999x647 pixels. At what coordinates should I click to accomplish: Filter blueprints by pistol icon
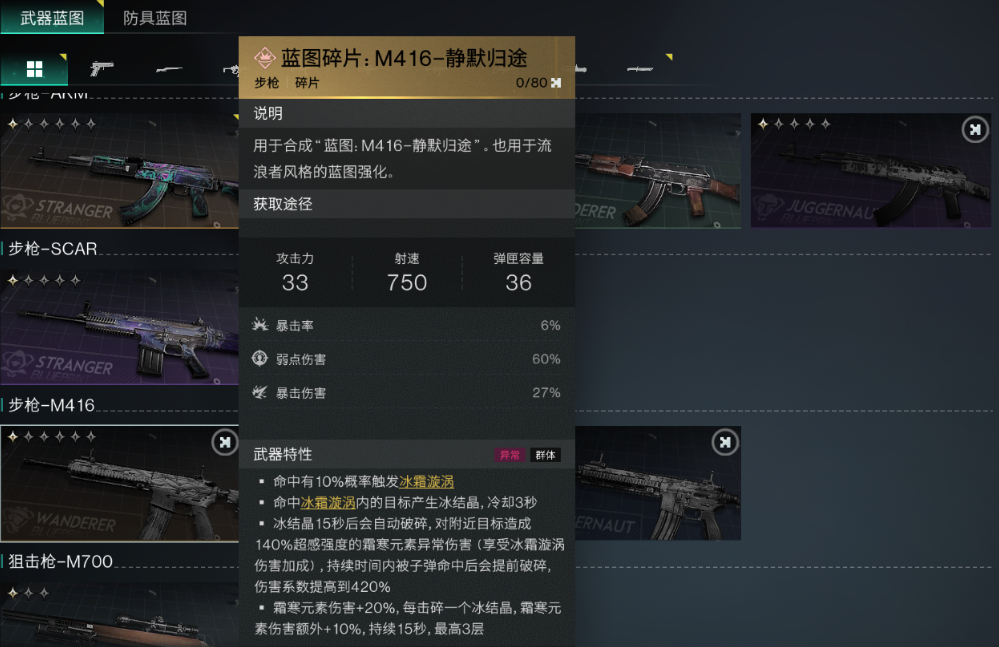101,68
